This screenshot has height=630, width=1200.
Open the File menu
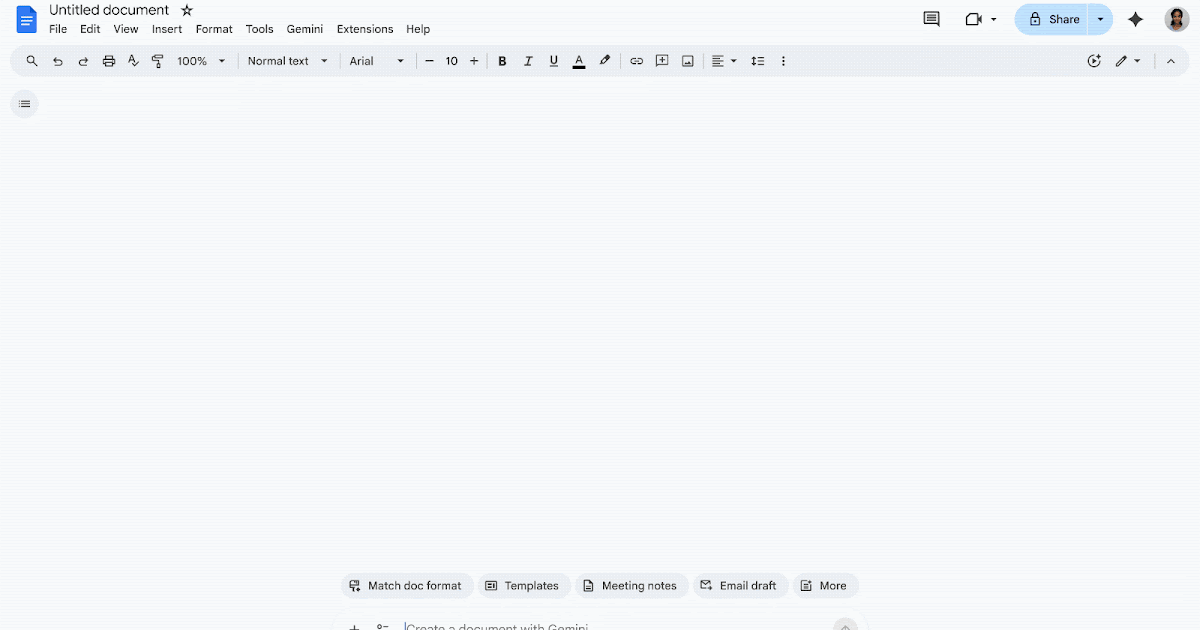click(x=58, y=29)
